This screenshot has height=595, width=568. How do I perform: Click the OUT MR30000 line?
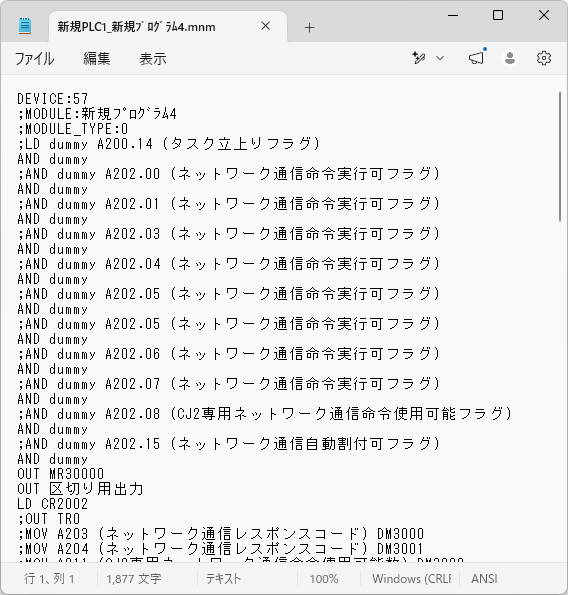(x=60, y=474)
